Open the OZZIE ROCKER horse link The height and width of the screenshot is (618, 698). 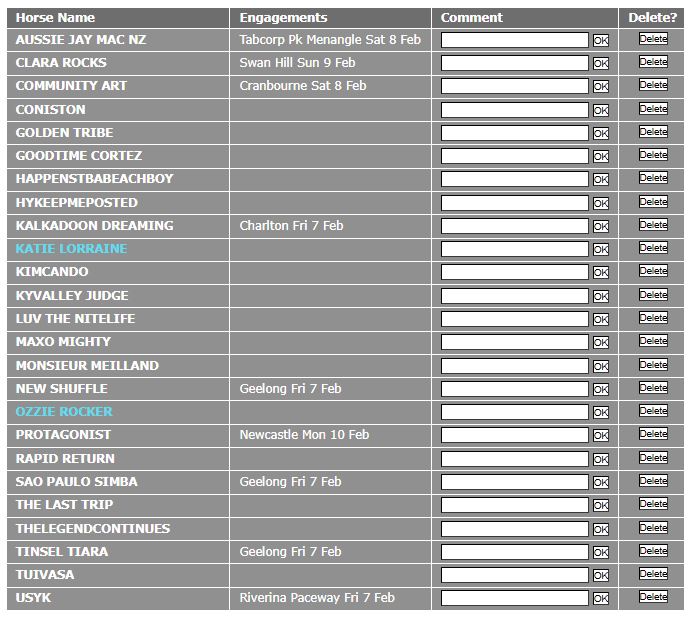(x=64, y=411)
